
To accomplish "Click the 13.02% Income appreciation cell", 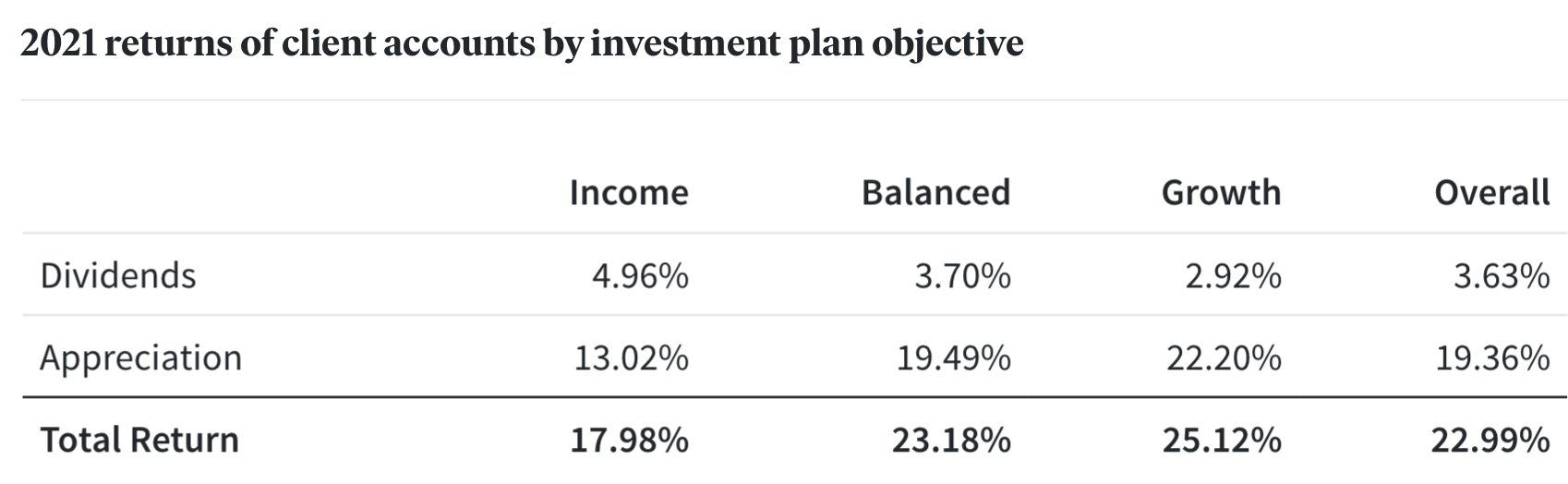I will pyautogui.click(x=631, y=357).
